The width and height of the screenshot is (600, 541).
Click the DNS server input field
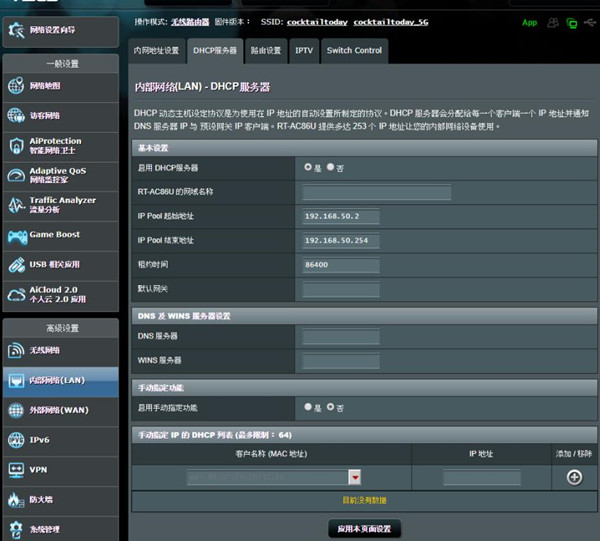pyautogui.click(x=340, y=337)
